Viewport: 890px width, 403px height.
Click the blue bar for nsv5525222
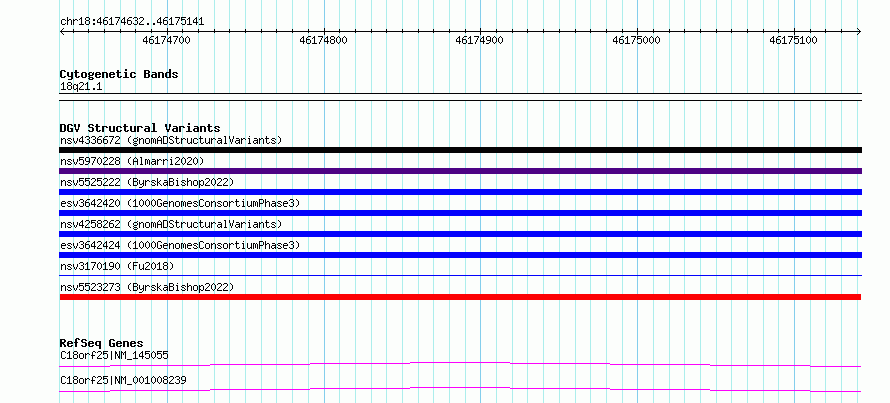(x=460, y=192)
